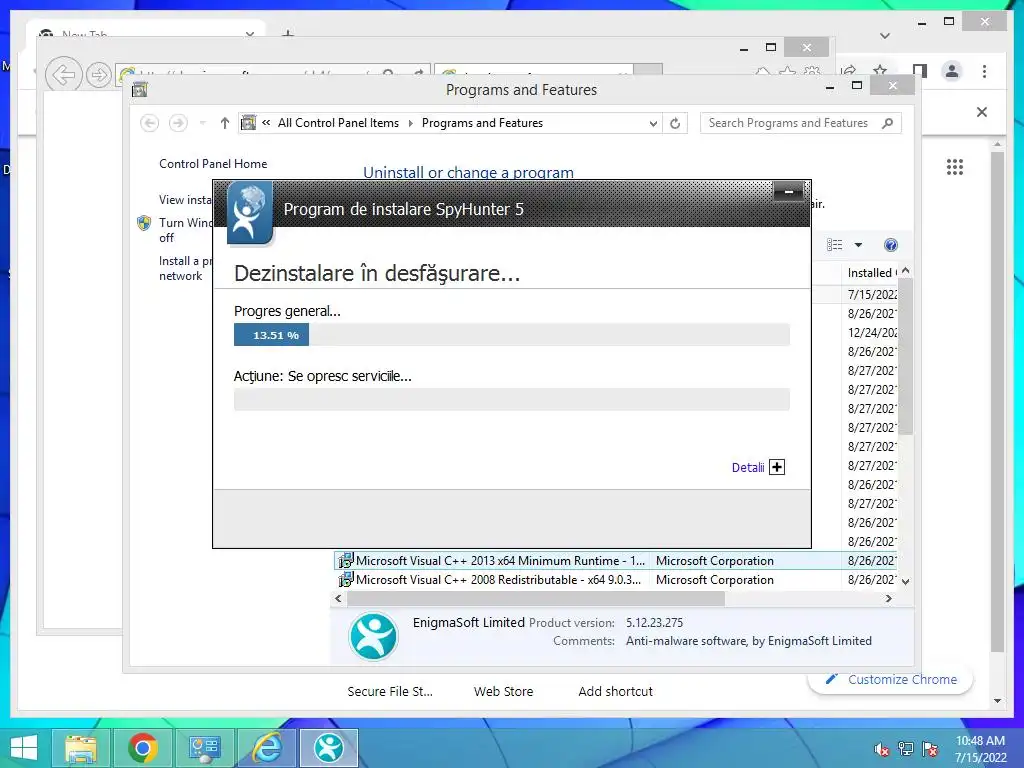1024x768 pixels.
Task: Open Google apps grid in Chrome
Action: coord(955,167)
